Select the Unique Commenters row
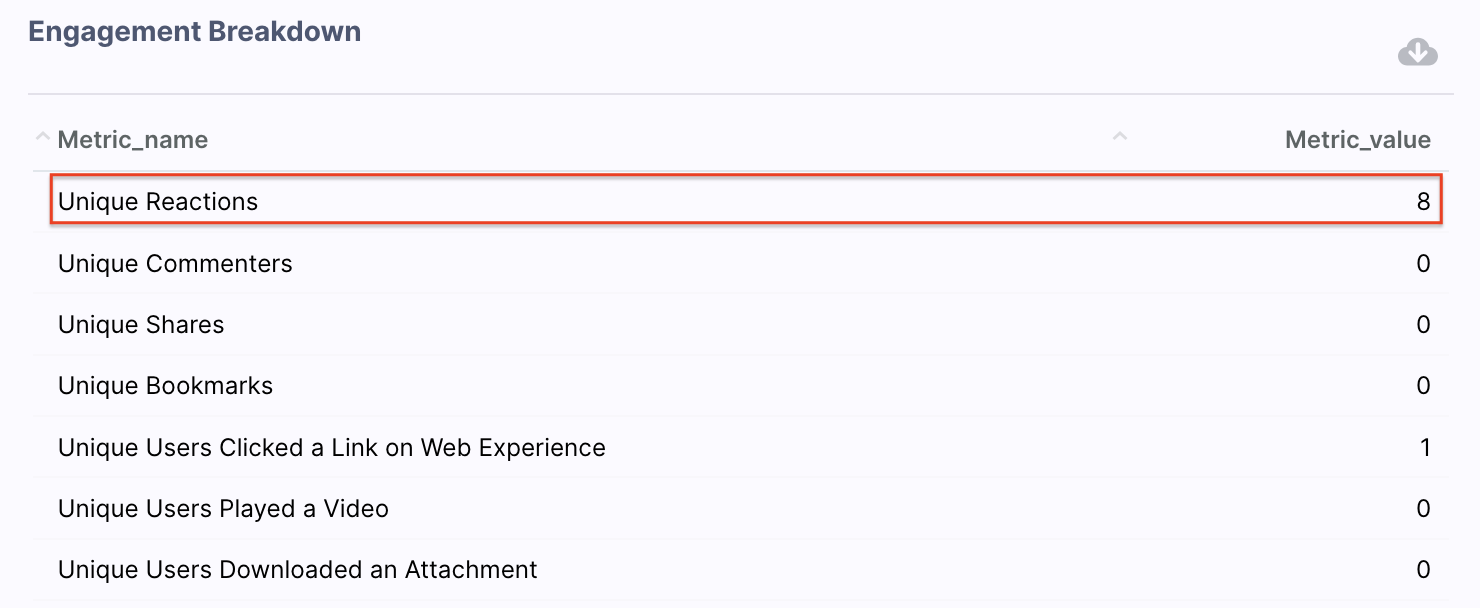The height and width of the screenshot is (608, 1480). click(740, 263)
